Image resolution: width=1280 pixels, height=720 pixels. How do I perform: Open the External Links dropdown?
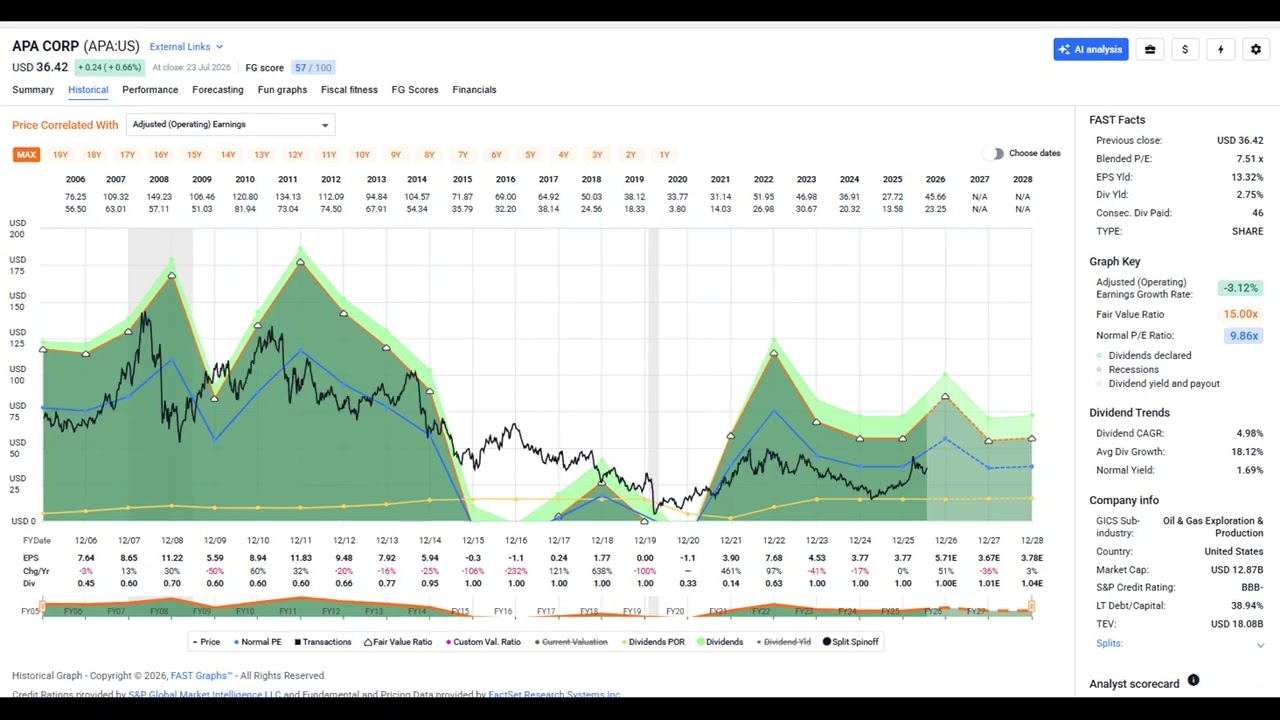[x=186, y=46]
